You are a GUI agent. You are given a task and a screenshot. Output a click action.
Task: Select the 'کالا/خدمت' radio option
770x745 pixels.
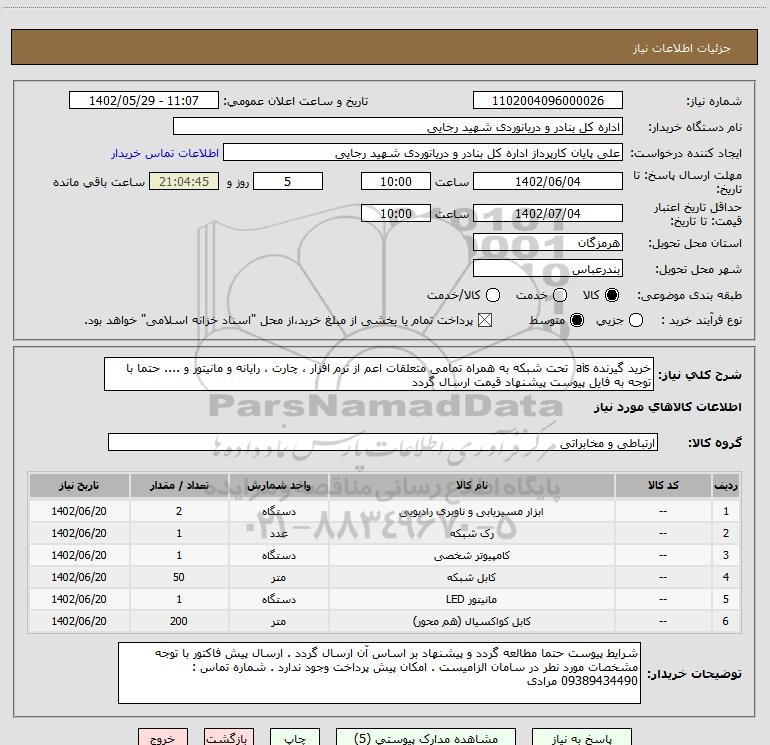[x=493, y=296]
